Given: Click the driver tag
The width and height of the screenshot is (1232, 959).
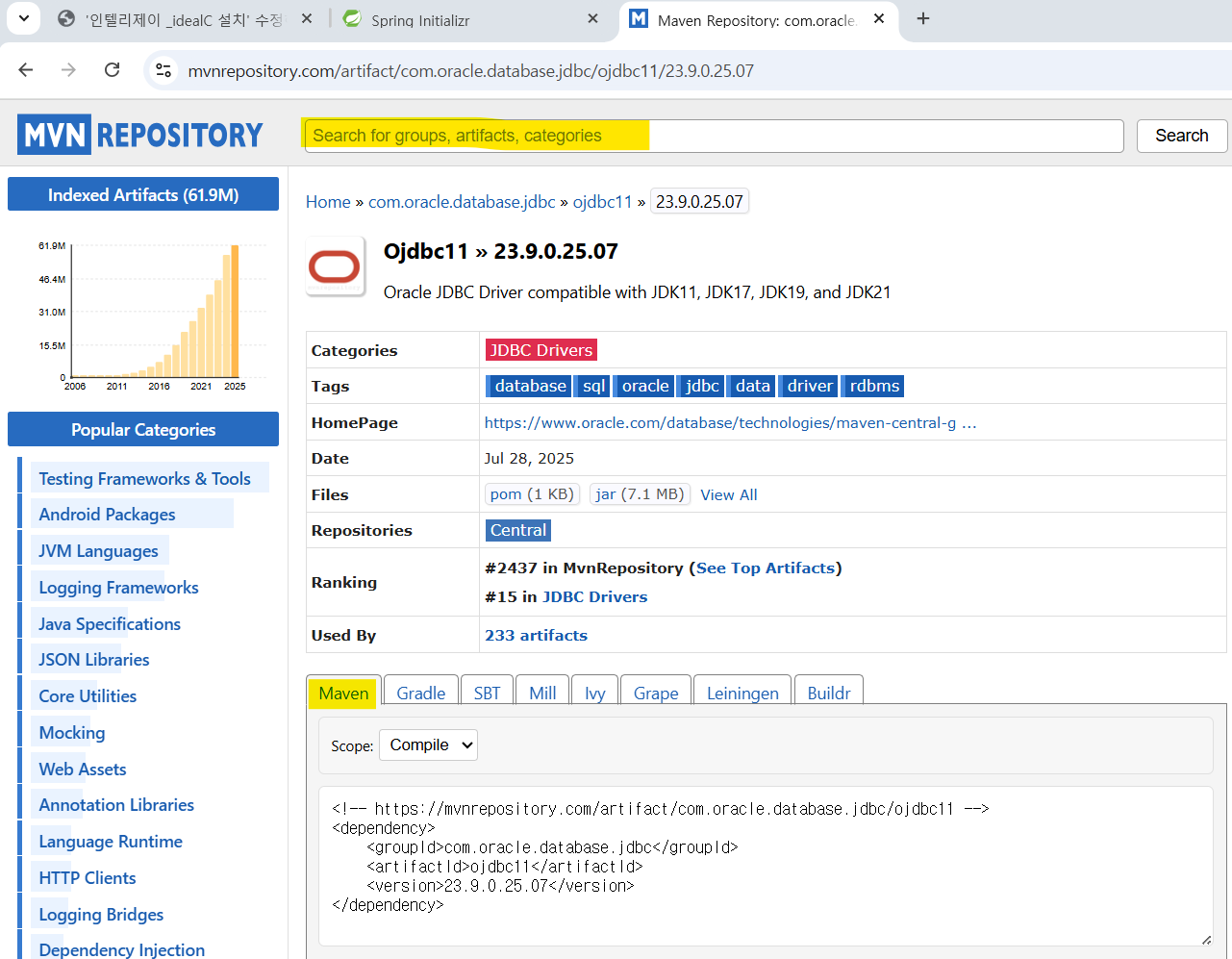Looking at the screenshot, I should [x=810, y=386].
